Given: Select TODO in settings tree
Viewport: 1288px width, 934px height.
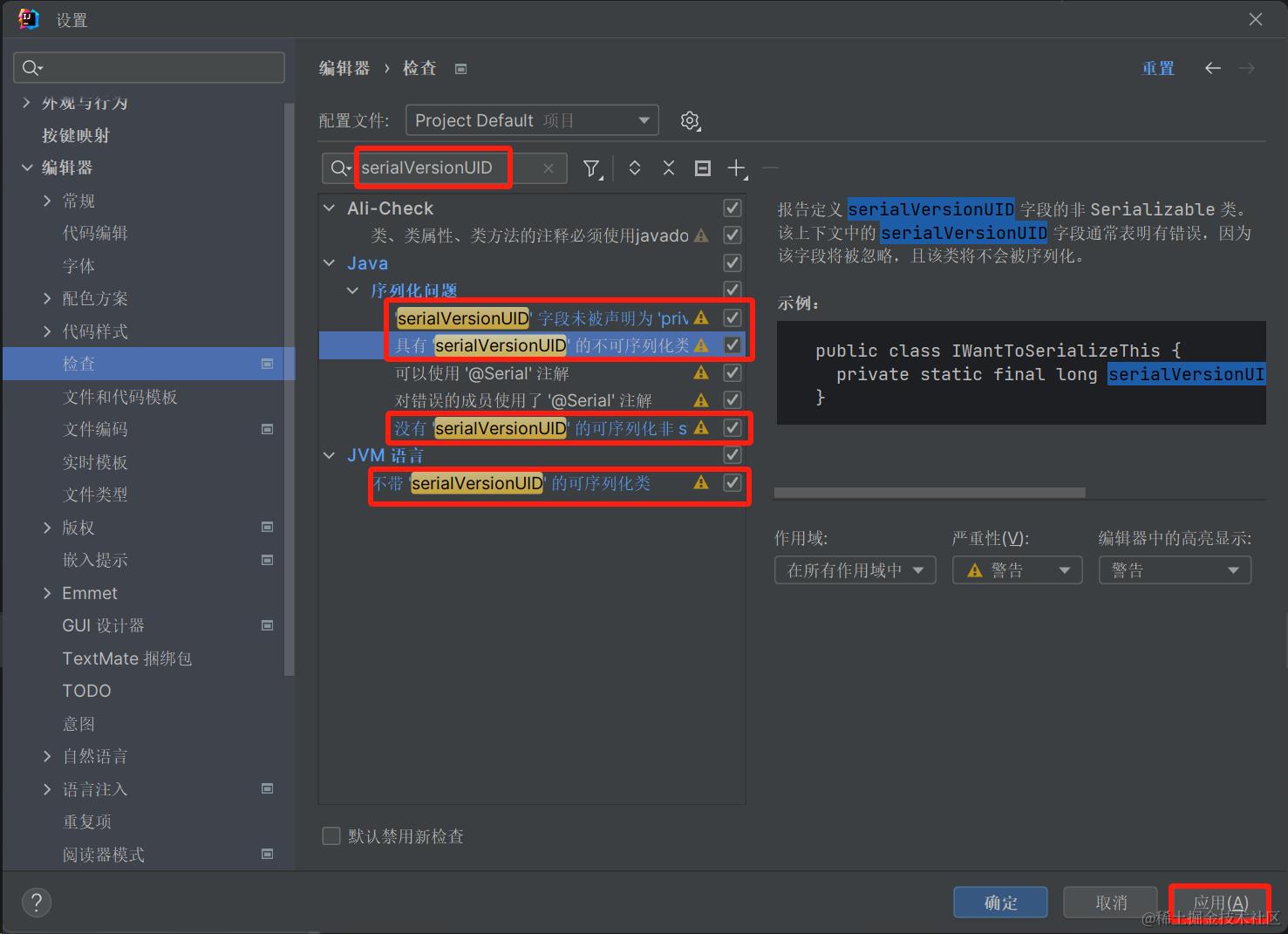Looking at the screenshot, I should tap(86, 691).
